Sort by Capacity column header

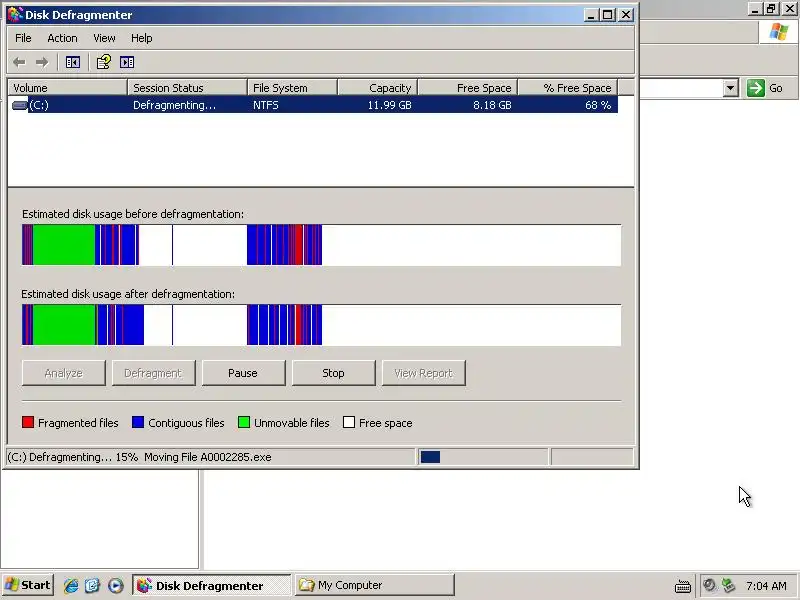coord(378,88)
